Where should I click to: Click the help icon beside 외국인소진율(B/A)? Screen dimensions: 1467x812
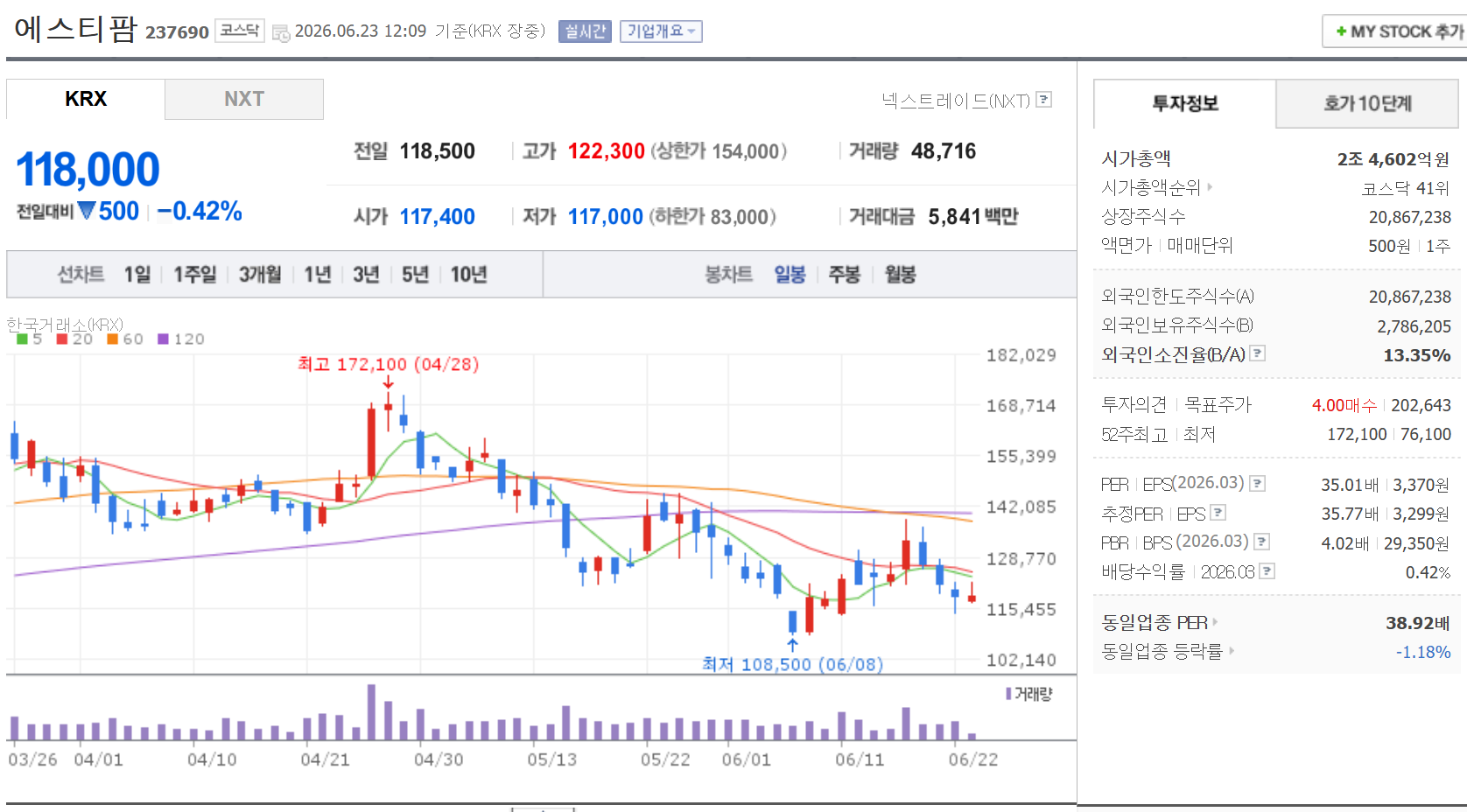coord(1258,353)
